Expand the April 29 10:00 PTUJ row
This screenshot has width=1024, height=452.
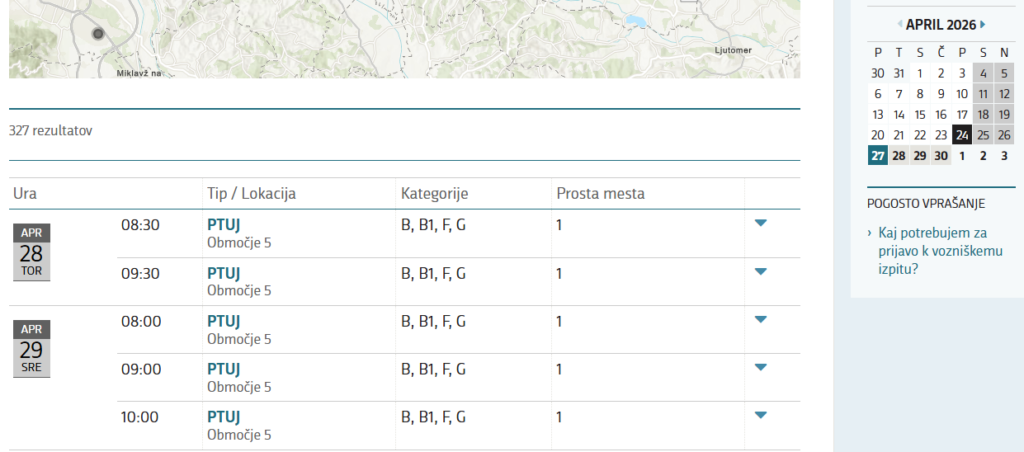click(x=760, y=415)
